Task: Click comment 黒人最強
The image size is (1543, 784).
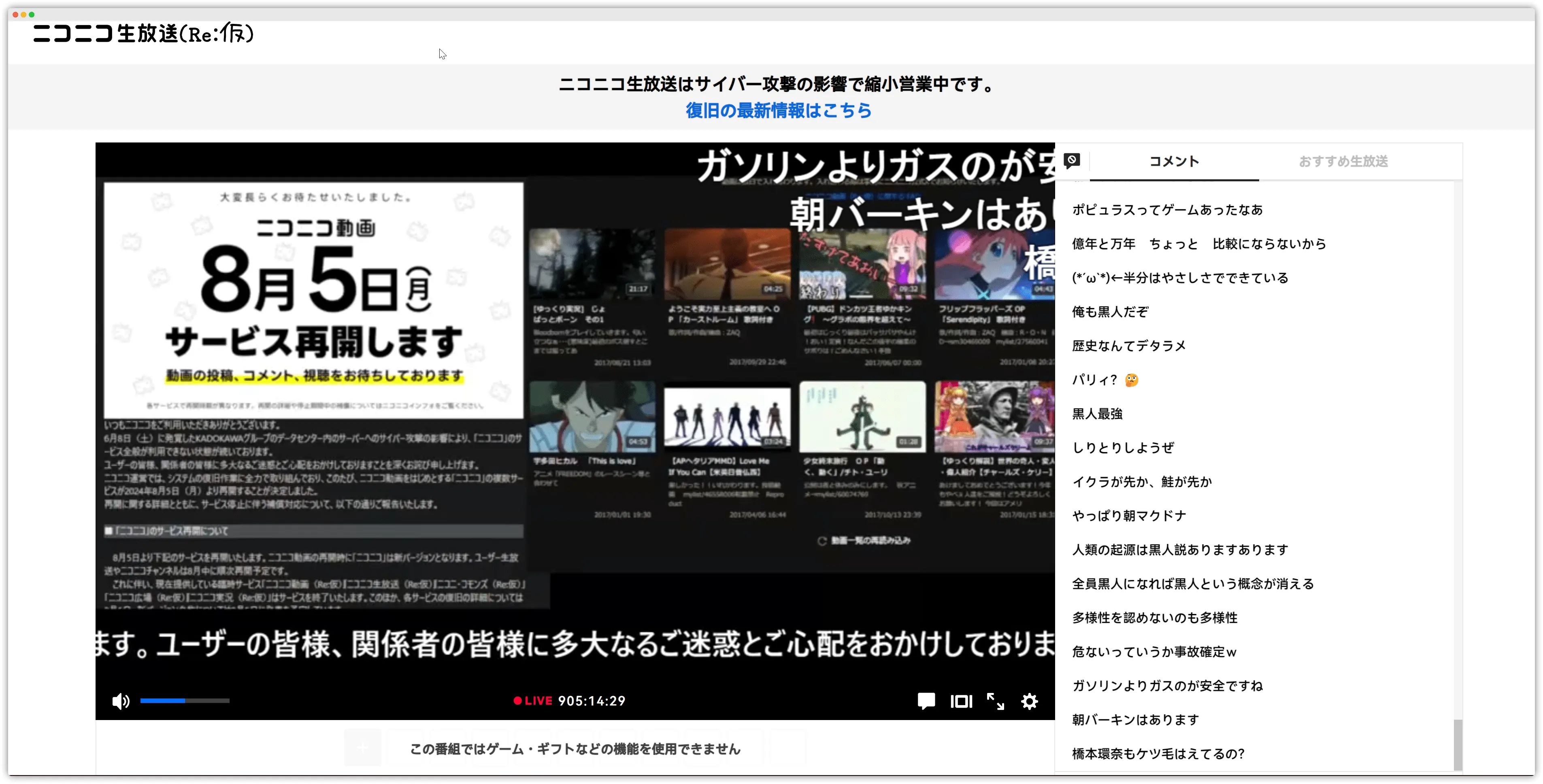Action: click(x=1097, y=414)
